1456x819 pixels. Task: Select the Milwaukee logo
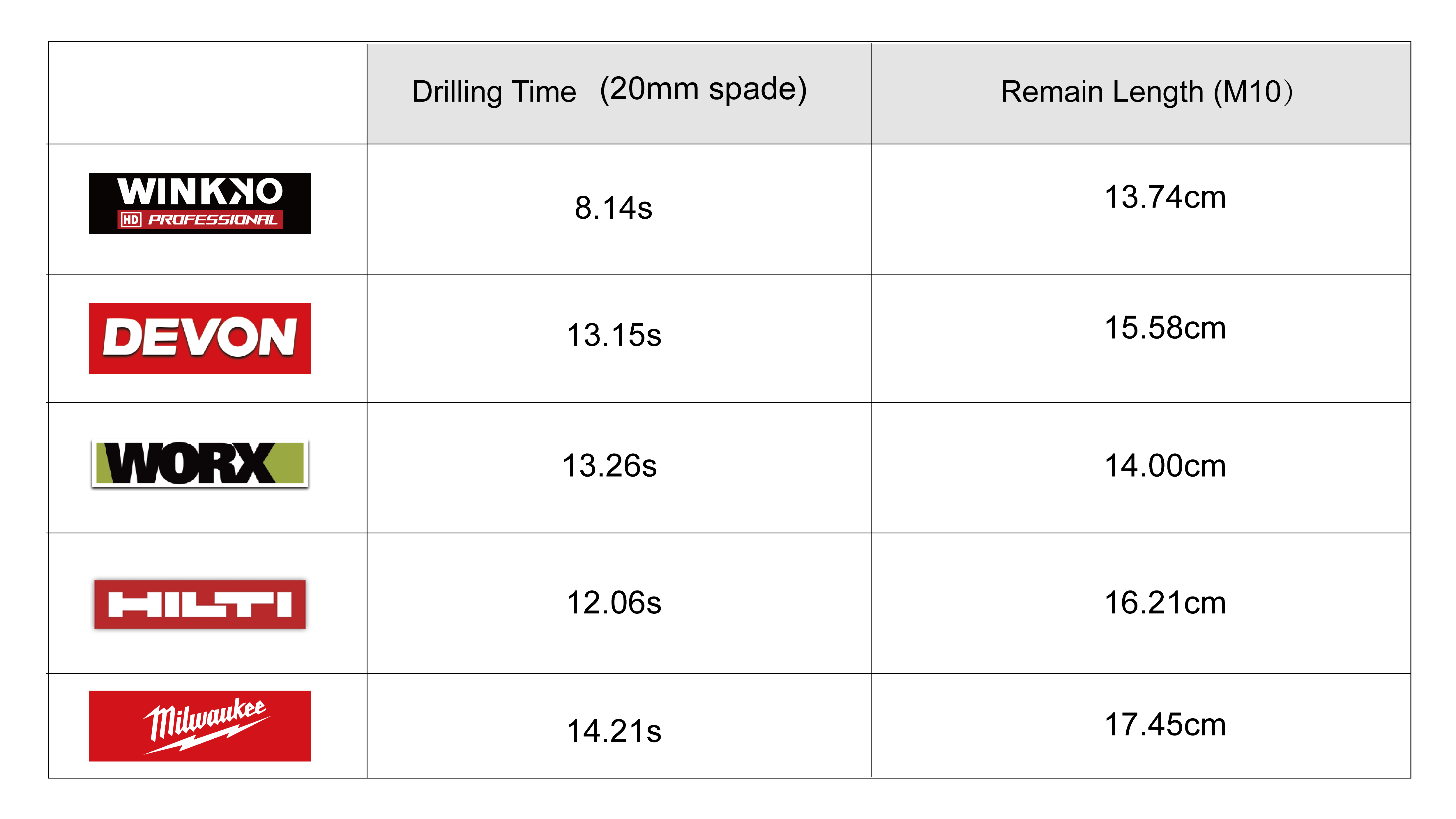pyautogui.click(x=199, y=726)
